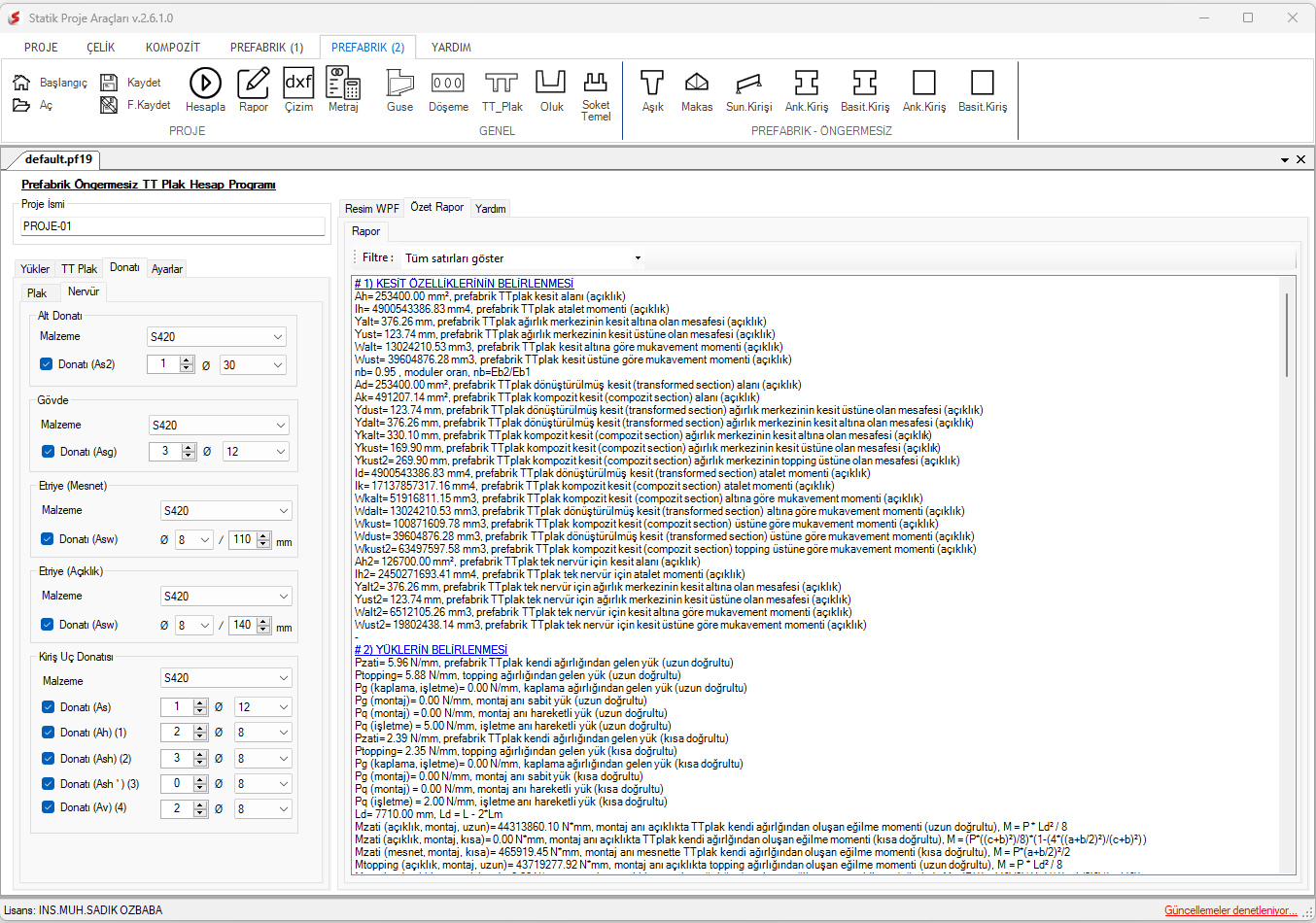This screenshot has height=923, width=1316.
Task: Switch to the Yükler tab
Action: point(35,269)
